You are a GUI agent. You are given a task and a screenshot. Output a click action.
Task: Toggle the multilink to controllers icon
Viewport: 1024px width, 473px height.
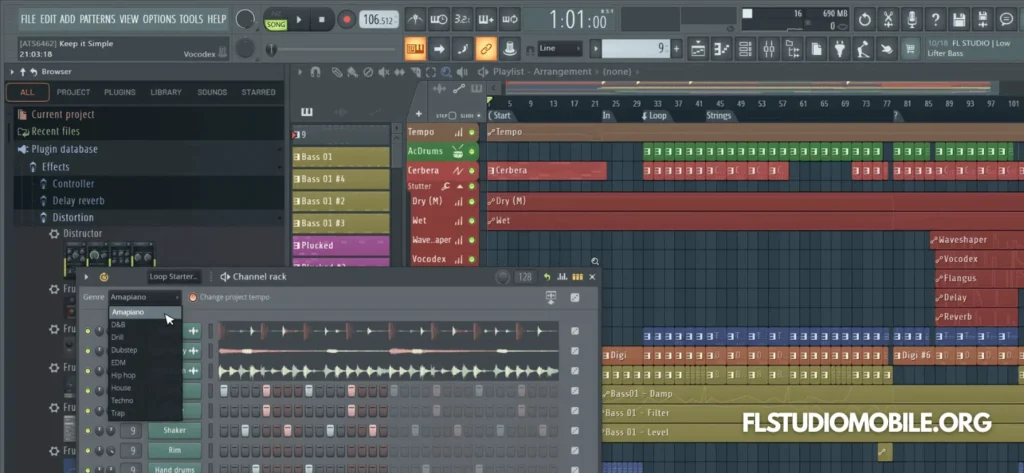point(486,48)
